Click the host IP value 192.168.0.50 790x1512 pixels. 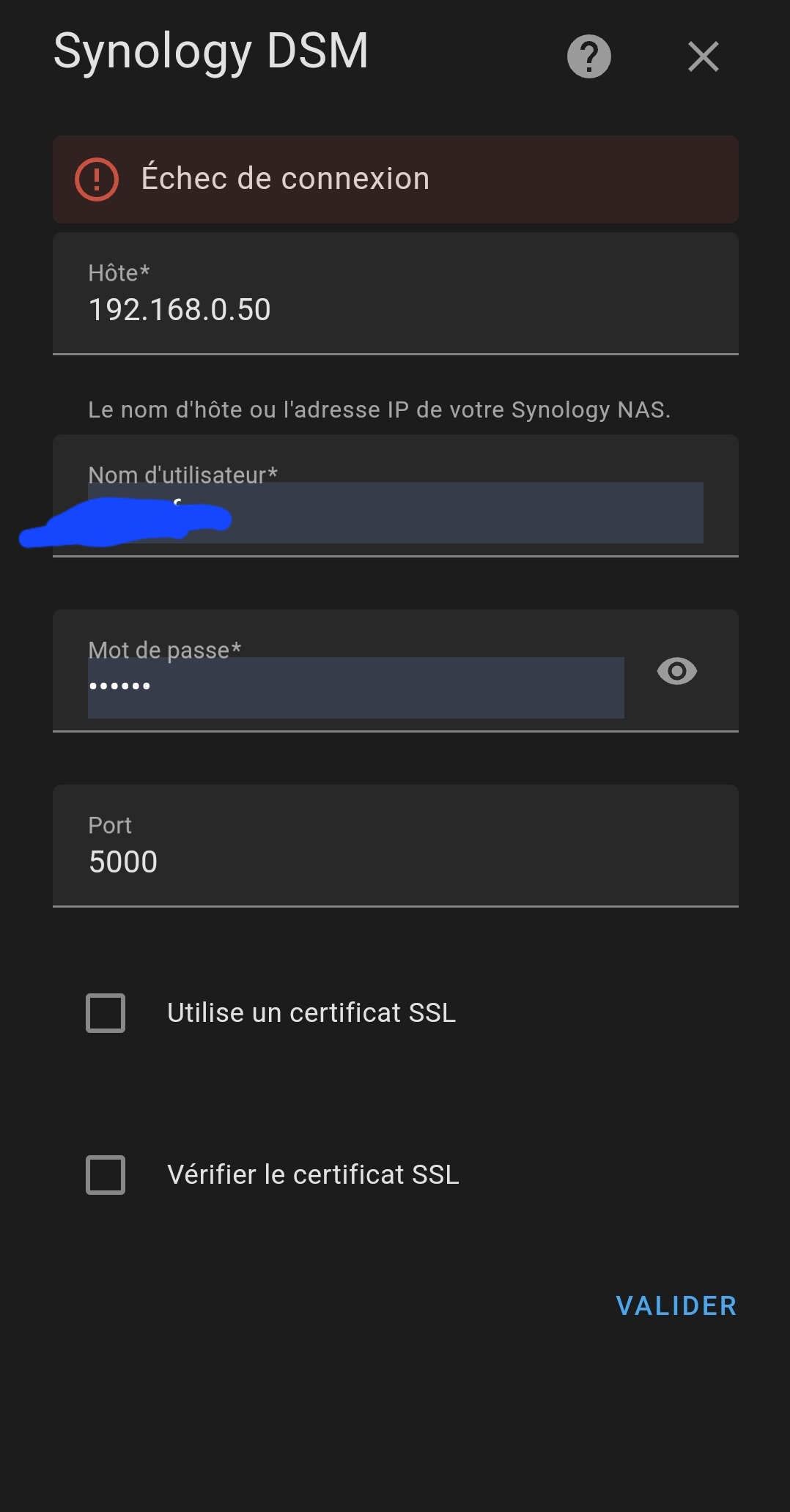(180, 310)
